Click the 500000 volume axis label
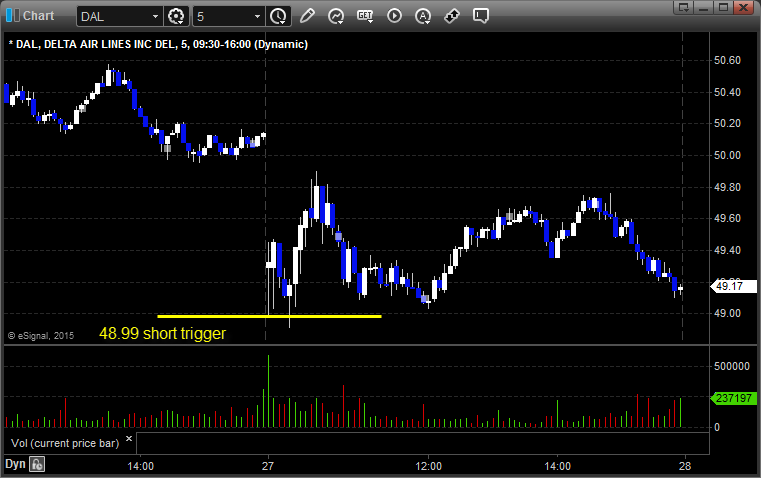 (x=731, y=366)
